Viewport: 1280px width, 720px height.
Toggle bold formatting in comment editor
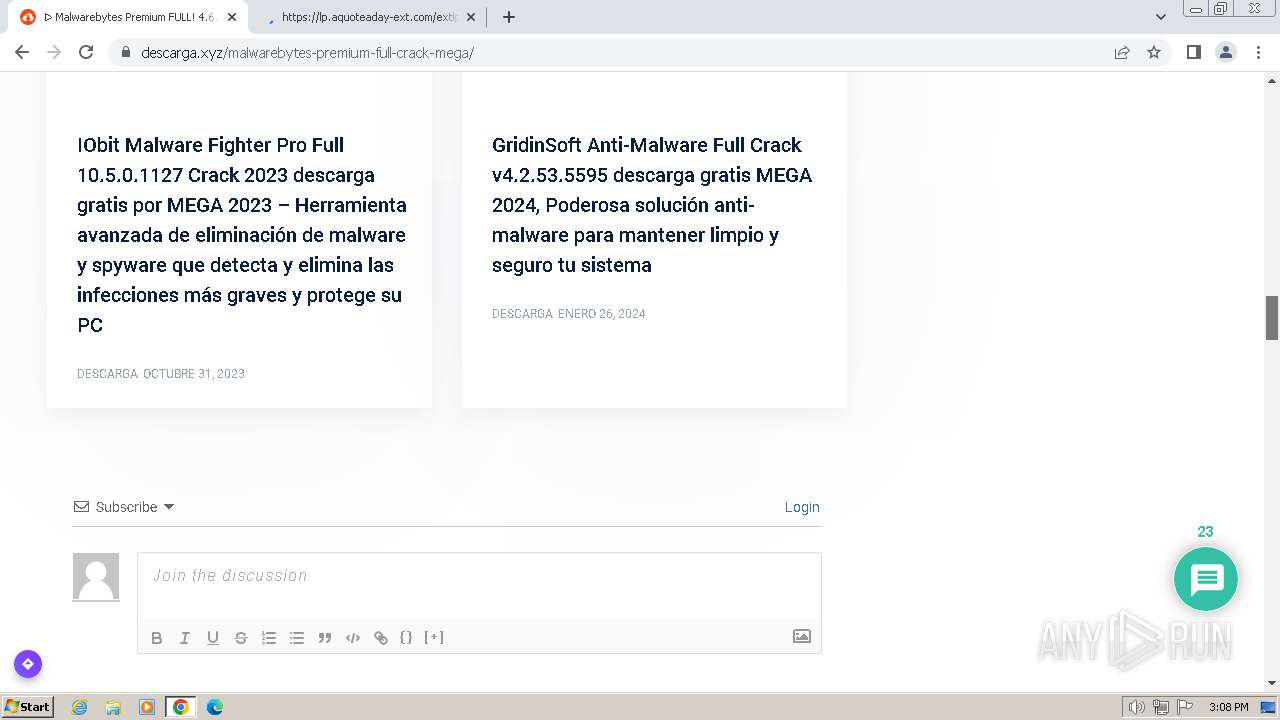point(157,638)
